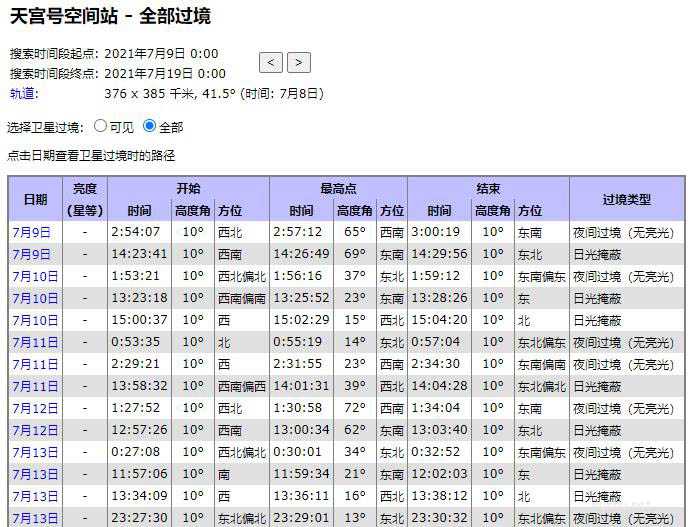Click the peak time 13:36:11 cell
Viewport: 691px width, 527px height.
click(301, 496)
